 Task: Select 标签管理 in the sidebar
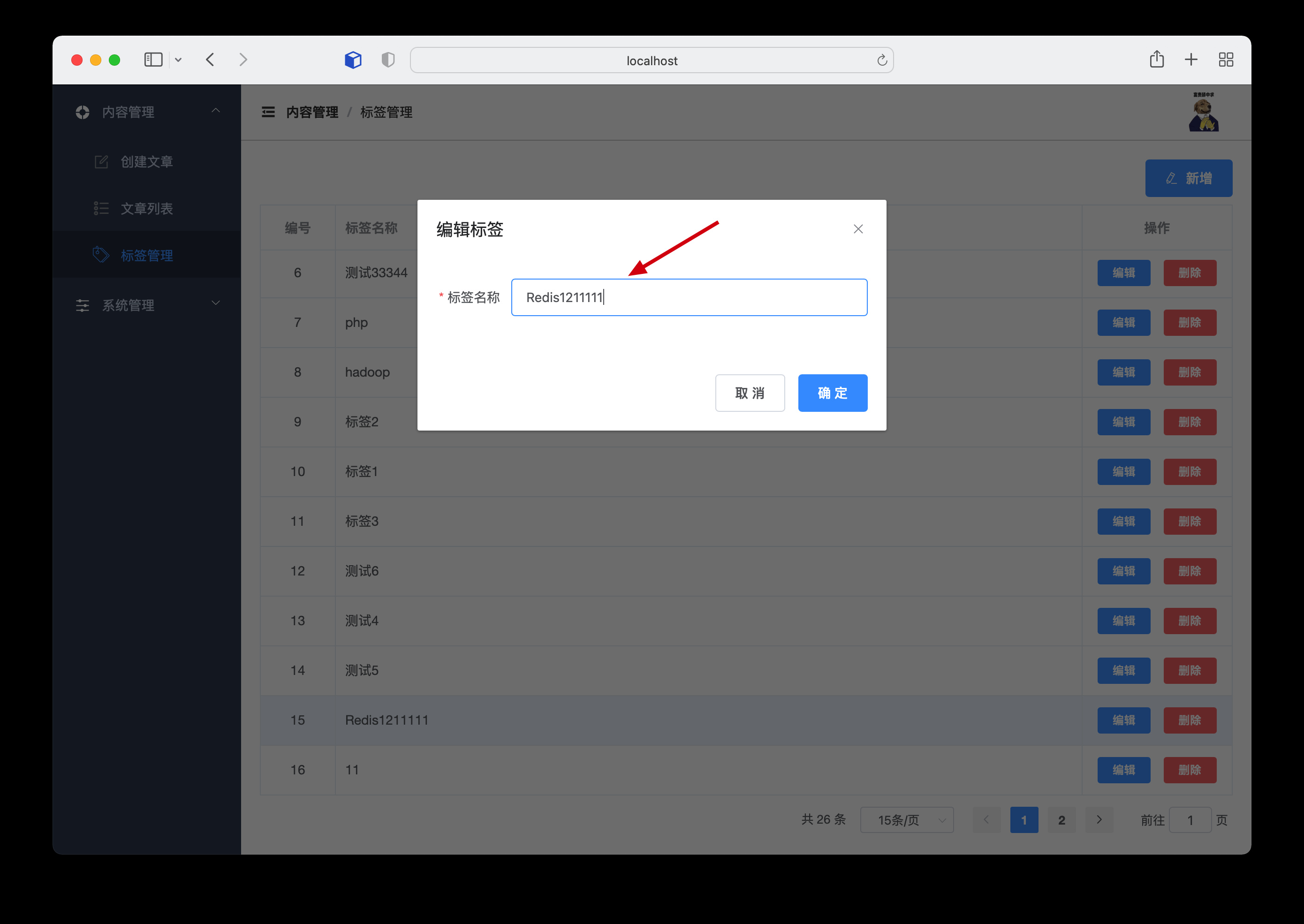click(x=146, y=256)
